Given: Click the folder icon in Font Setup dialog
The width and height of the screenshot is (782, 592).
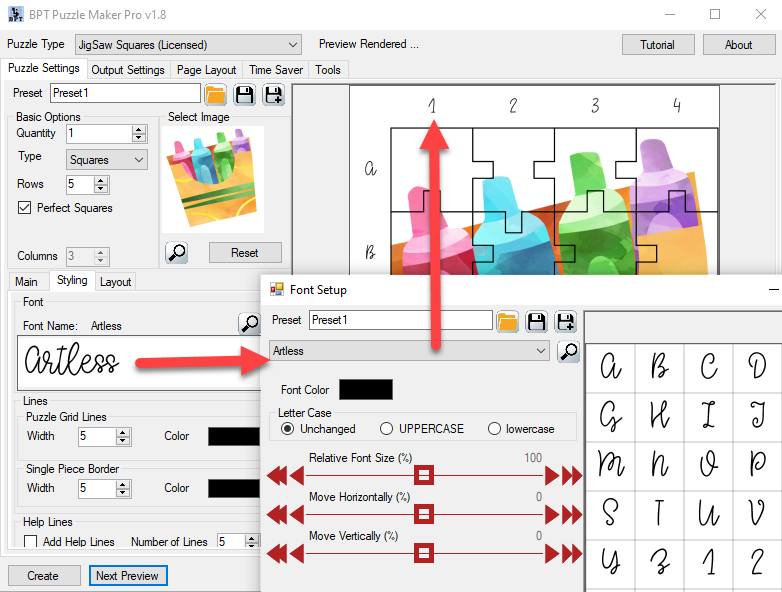Looking at the screenshot, I should (508, 320).
